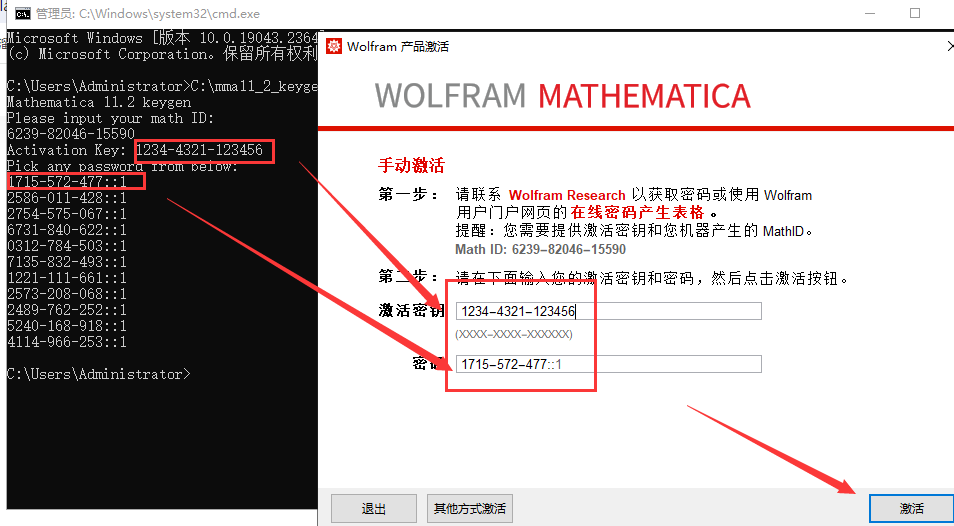954x526 pixels.
Task: Click the 2586-011-428::1 line in console
Action: tap(66, 198)
